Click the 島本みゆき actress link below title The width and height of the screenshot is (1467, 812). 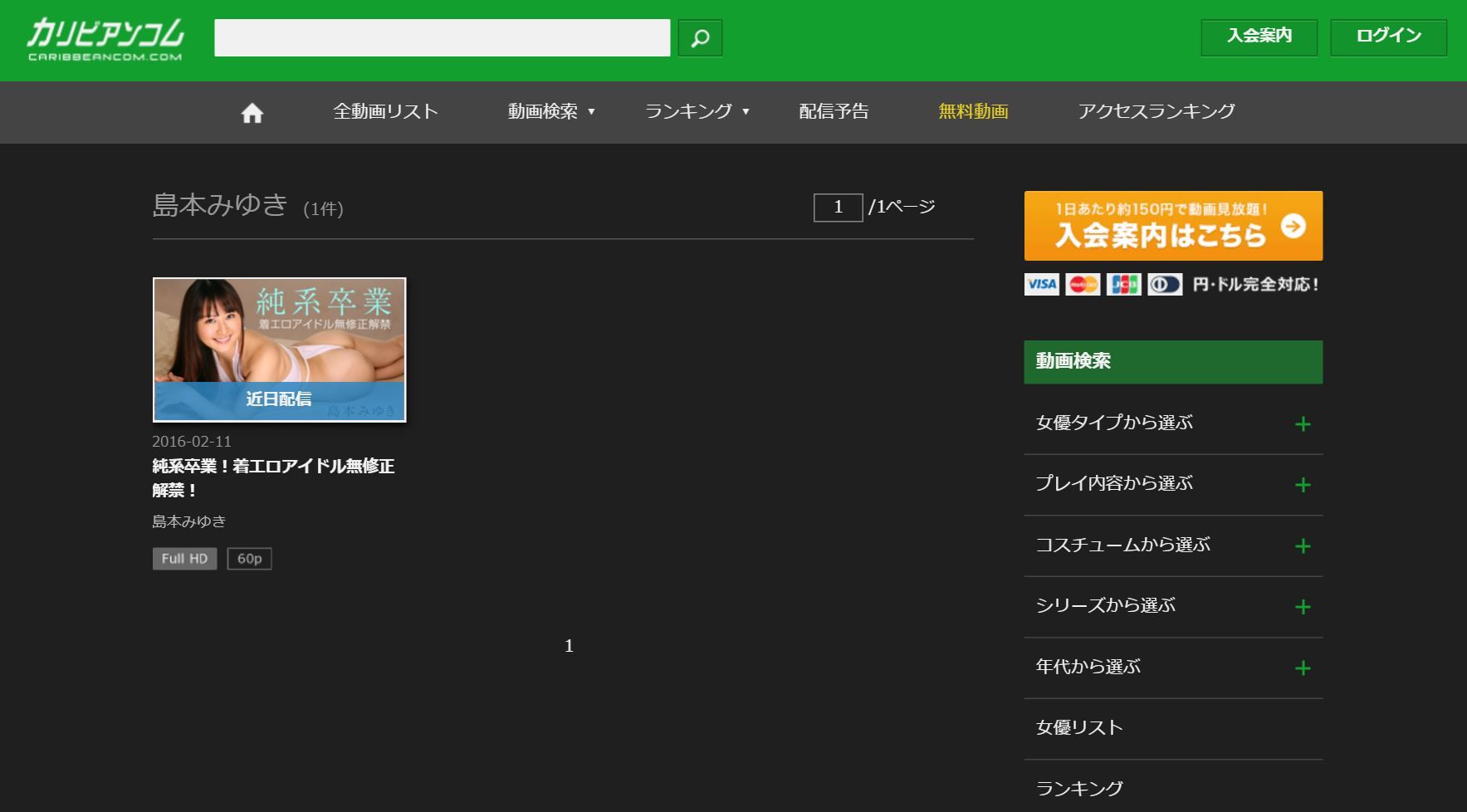coord(189,521)
